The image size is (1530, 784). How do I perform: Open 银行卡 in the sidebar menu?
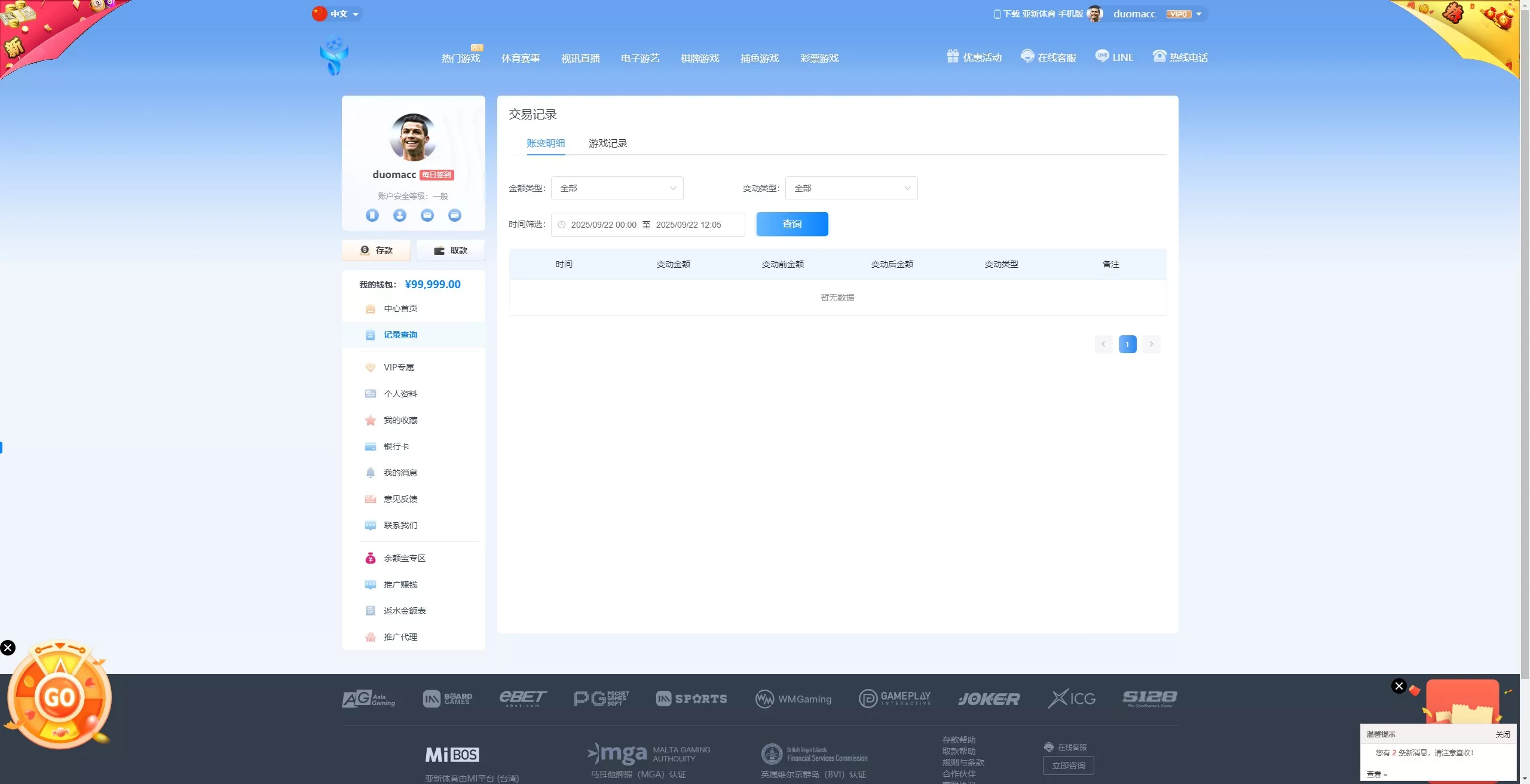point(396,446)
